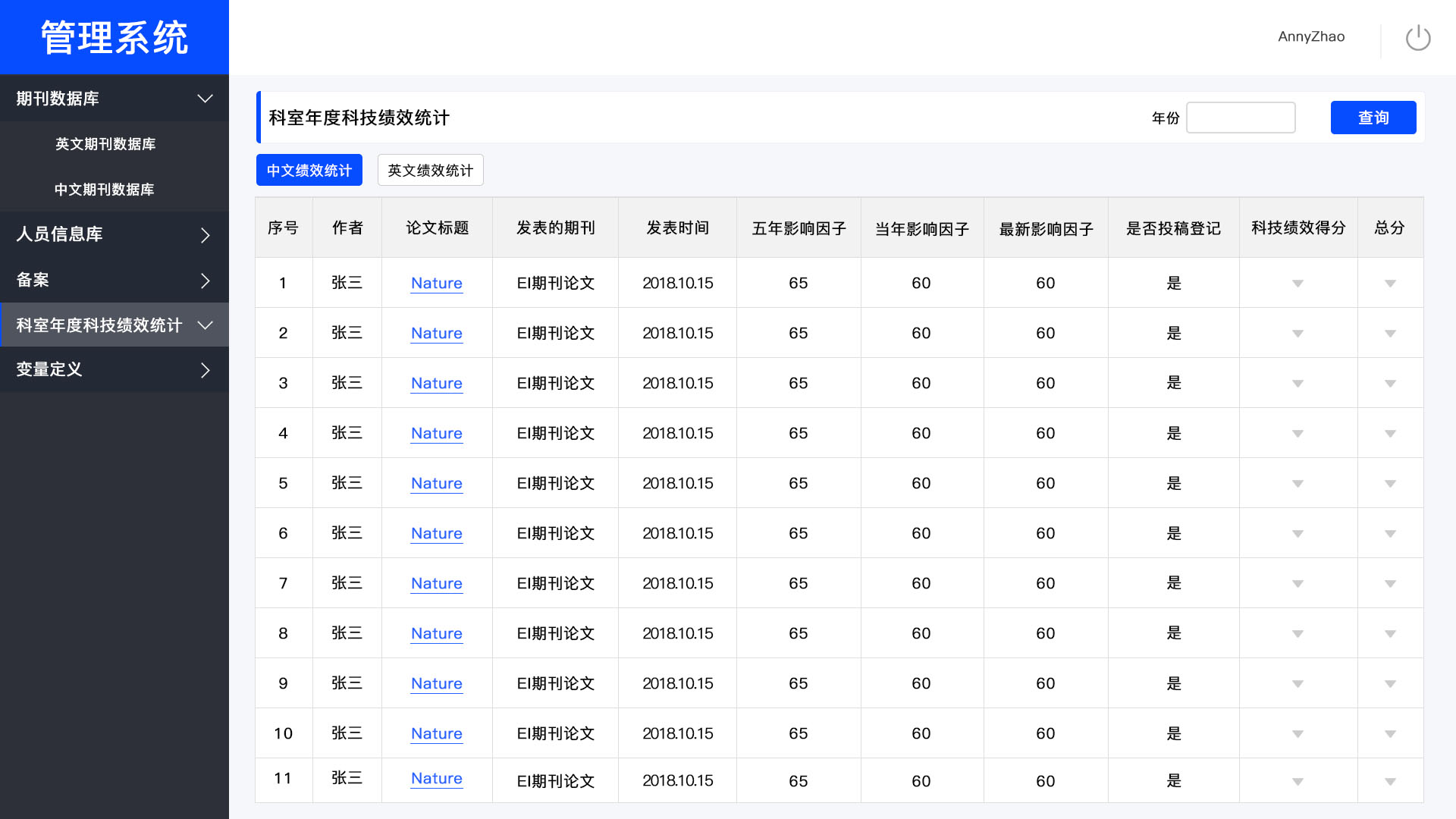Click the power logout icon
Image resolution: width=1456 pixels, height=819 pixels.
point(1417,38)
